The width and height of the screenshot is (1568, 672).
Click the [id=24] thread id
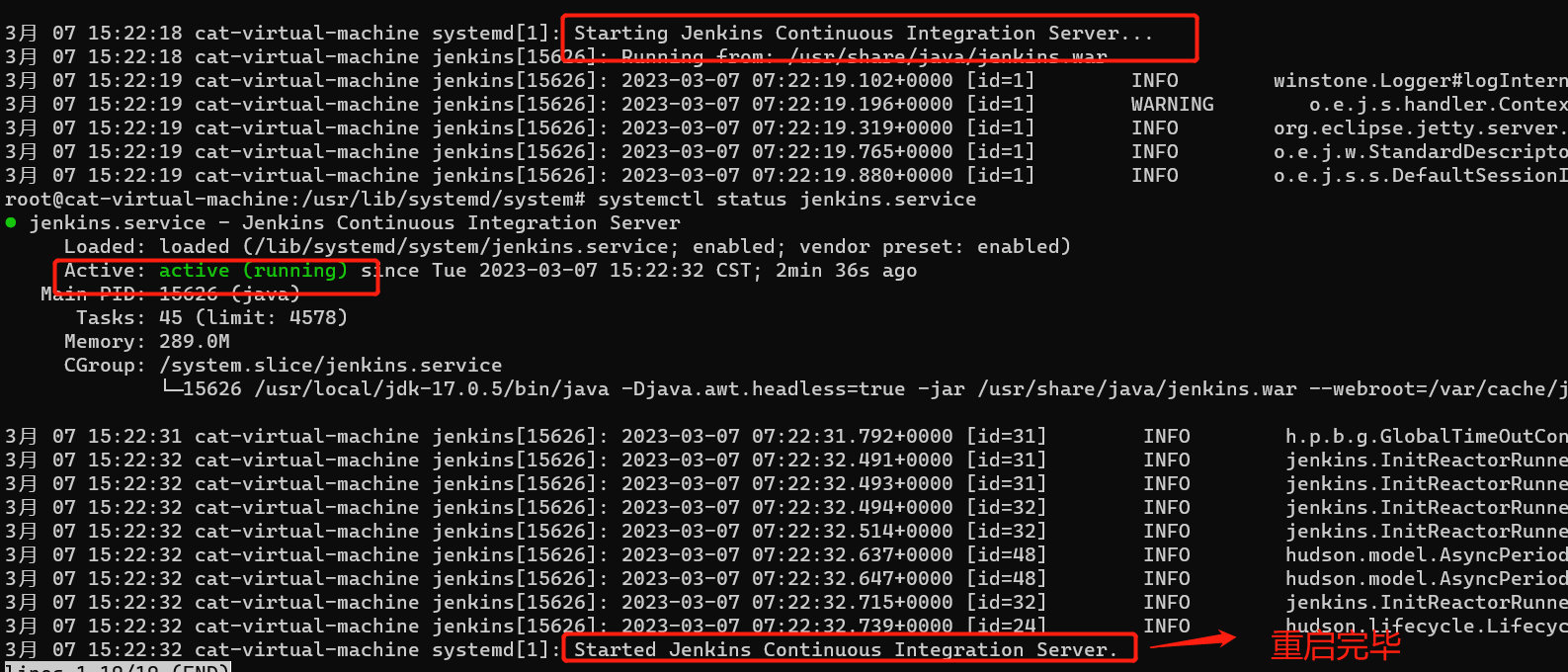(1006, 627)
